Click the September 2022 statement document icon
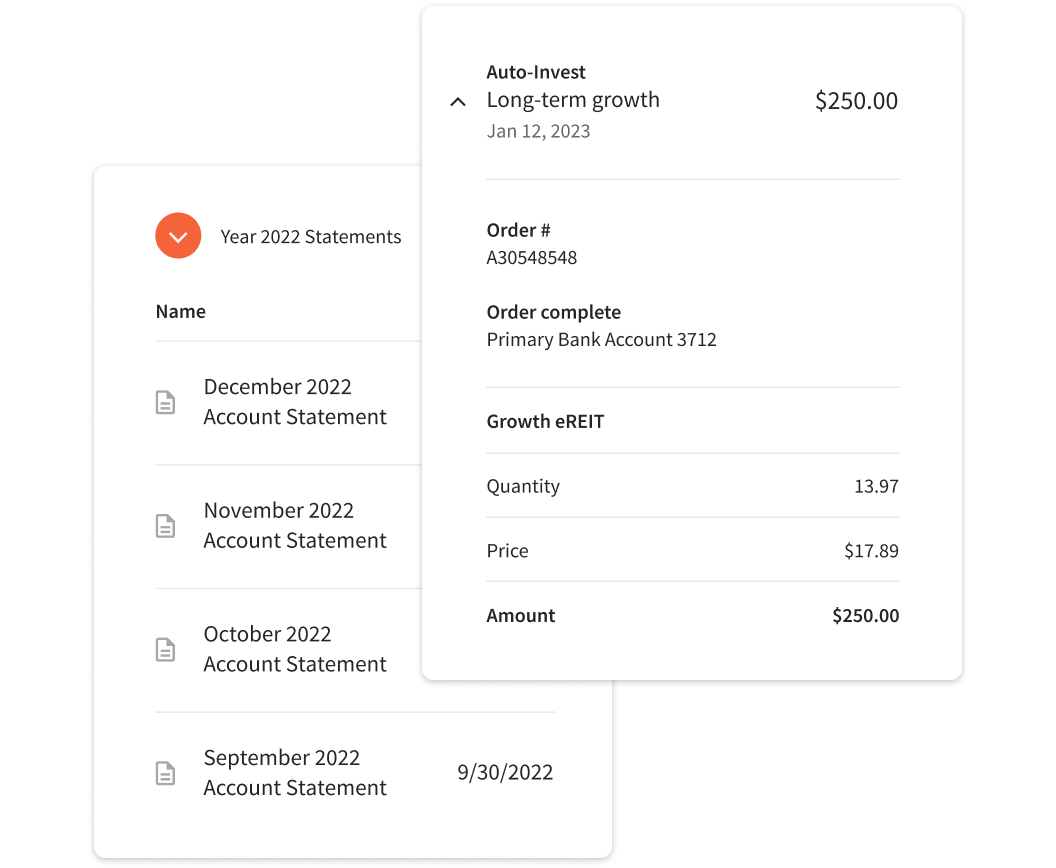Screen dimensions: 1056x868 tap(166, 773)
